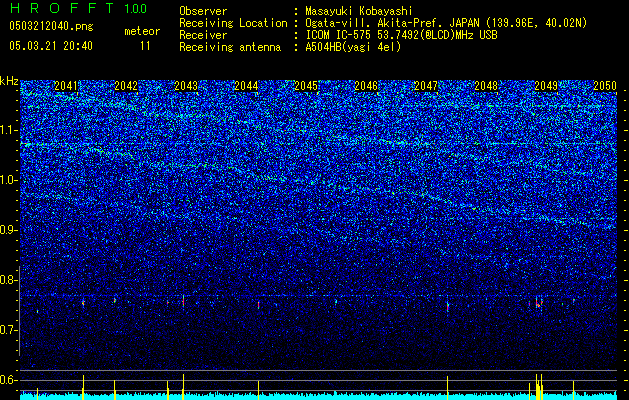Click the 0.8 kHz axis label
Viewport: 629px width, 400px height.
pyautogui.click(x=9, y=280)
